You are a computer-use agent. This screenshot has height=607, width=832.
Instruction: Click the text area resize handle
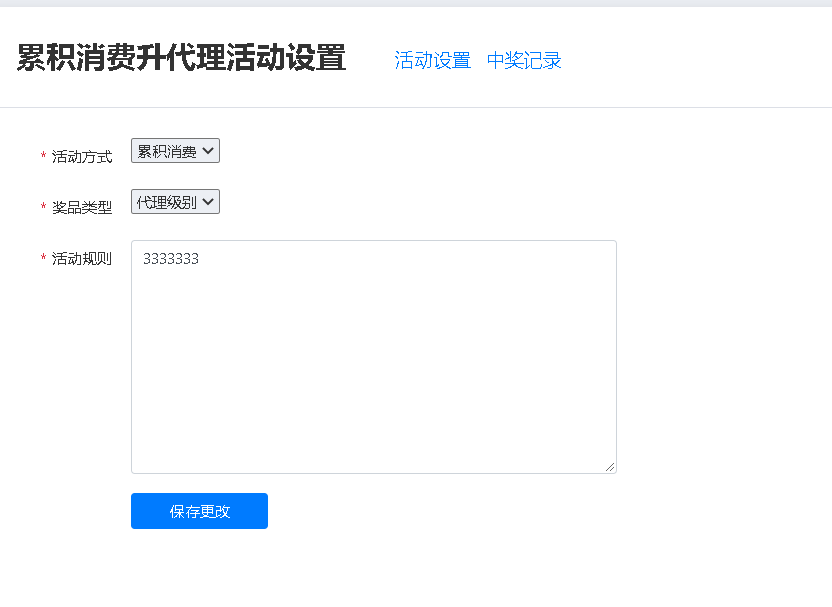[610, 467]
